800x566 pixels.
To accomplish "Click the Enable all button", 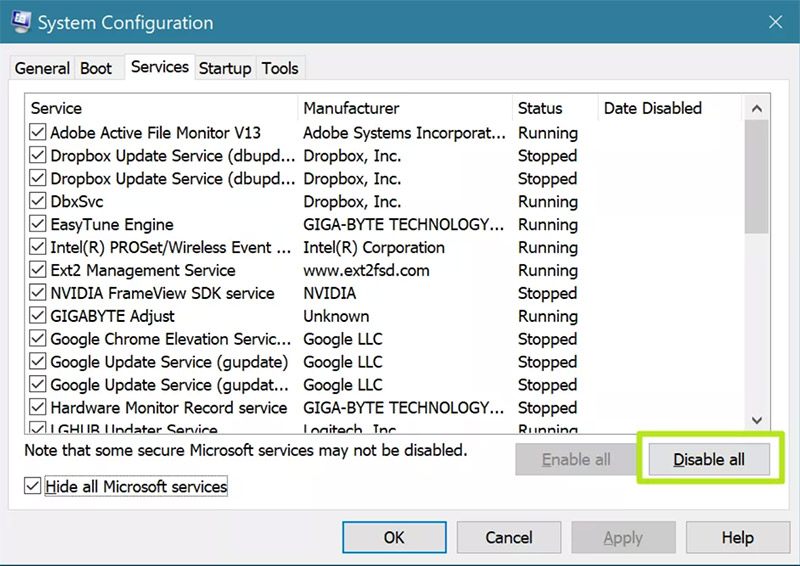I will (x=576, y=459).
